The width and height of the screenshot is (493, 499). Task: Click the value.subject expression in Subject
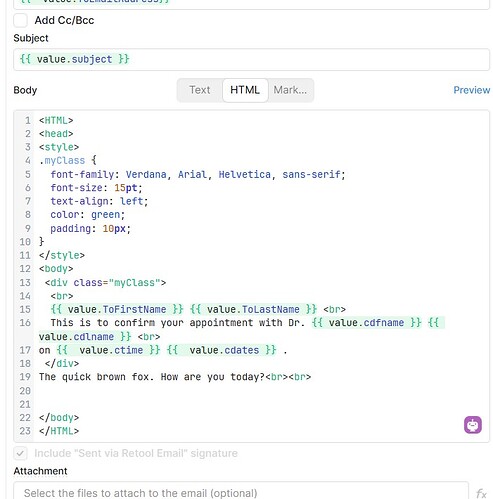click(74, 59)
